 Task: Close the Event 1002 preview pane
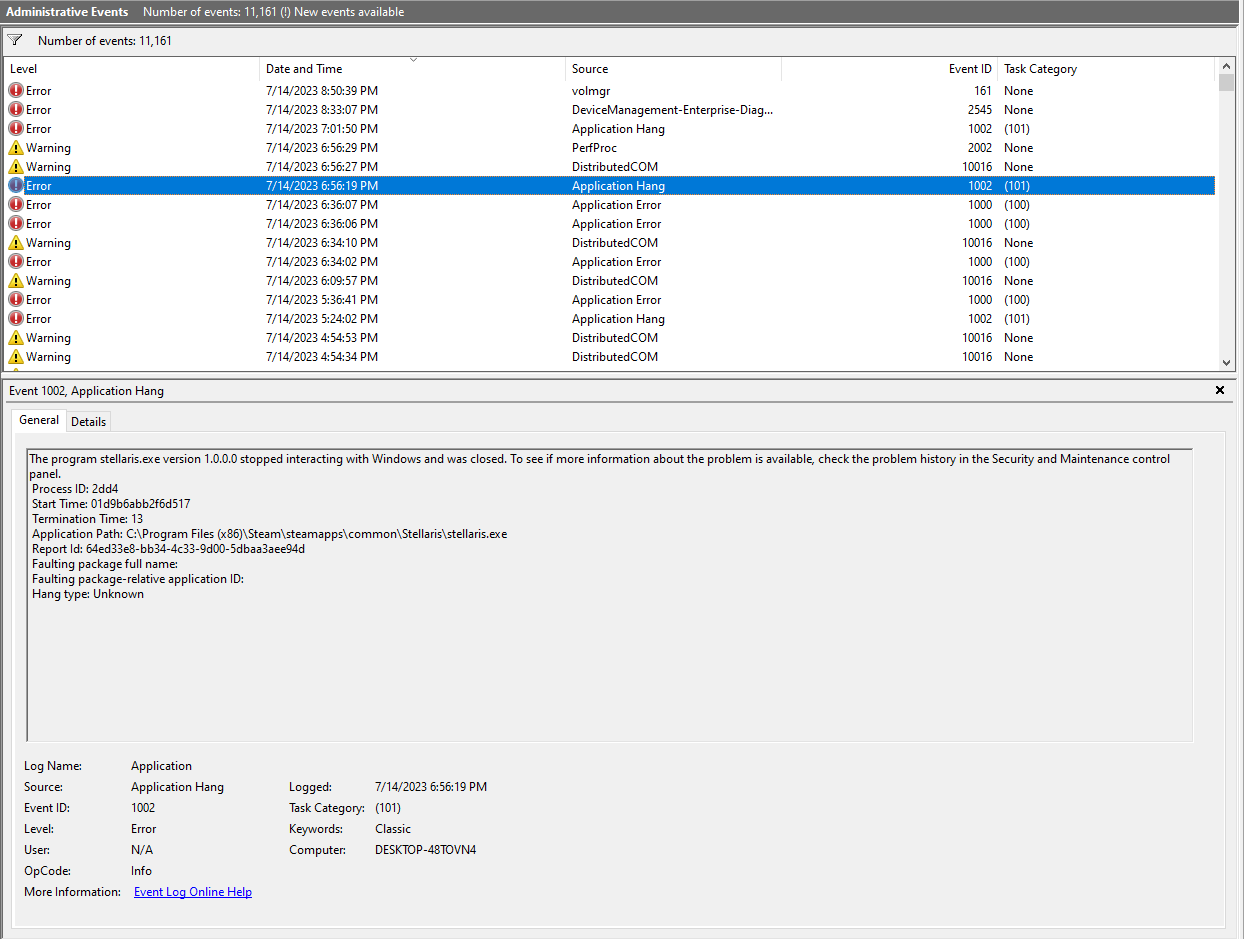click(1219, 390)
